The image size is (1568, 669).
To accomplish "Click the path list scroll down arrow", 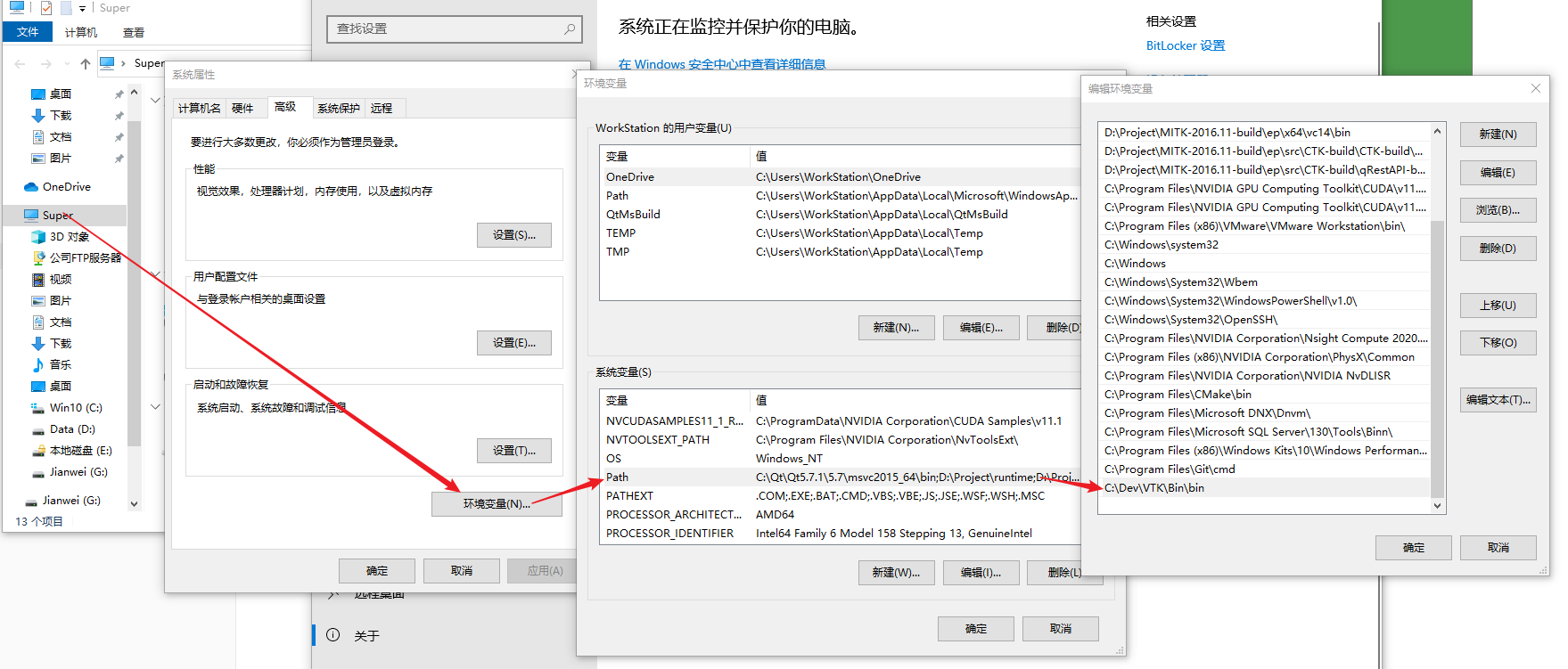I will point(1437,505).
